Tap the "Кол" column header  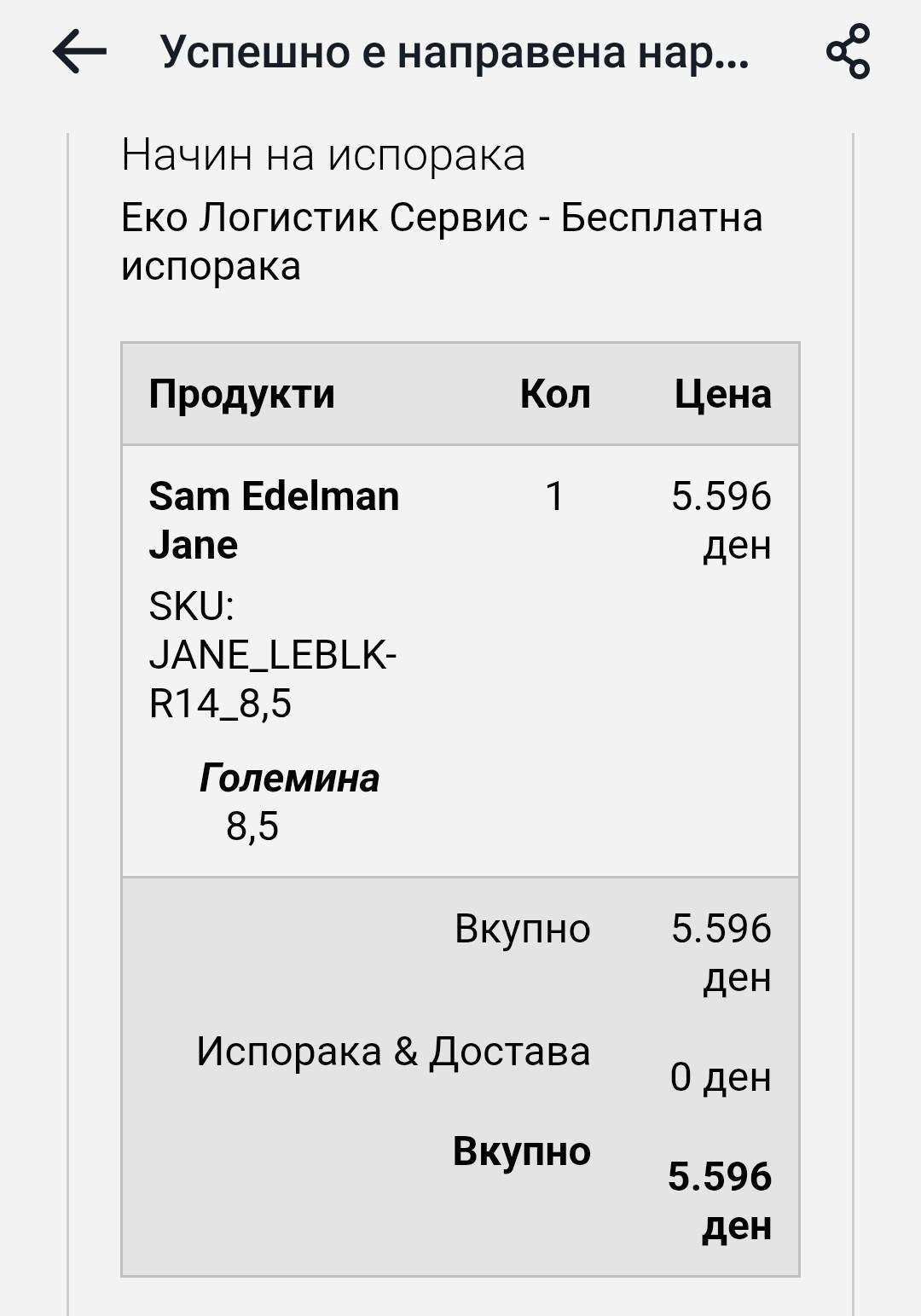555,394
